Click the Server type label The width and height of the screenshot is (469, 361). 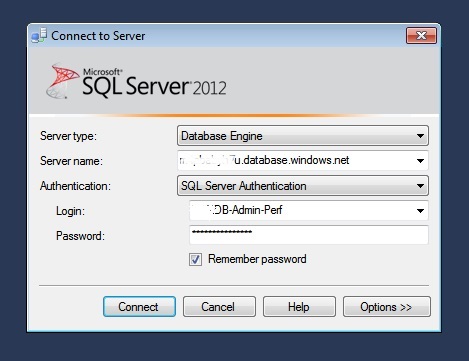point(68,136)
